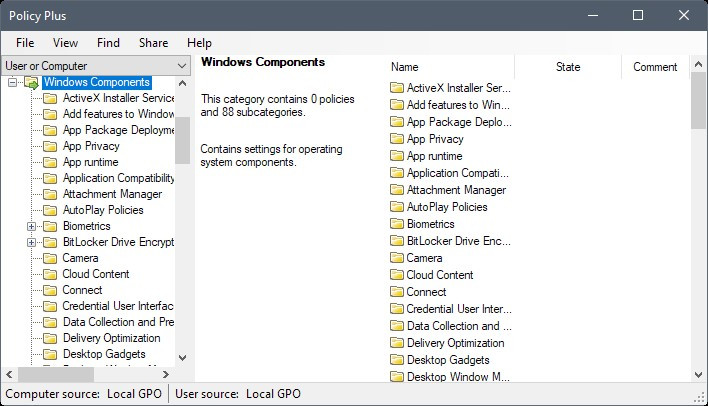
Task: Click the tree's horizontal scrollbar right arrow
Action: (x=166, y=374)
